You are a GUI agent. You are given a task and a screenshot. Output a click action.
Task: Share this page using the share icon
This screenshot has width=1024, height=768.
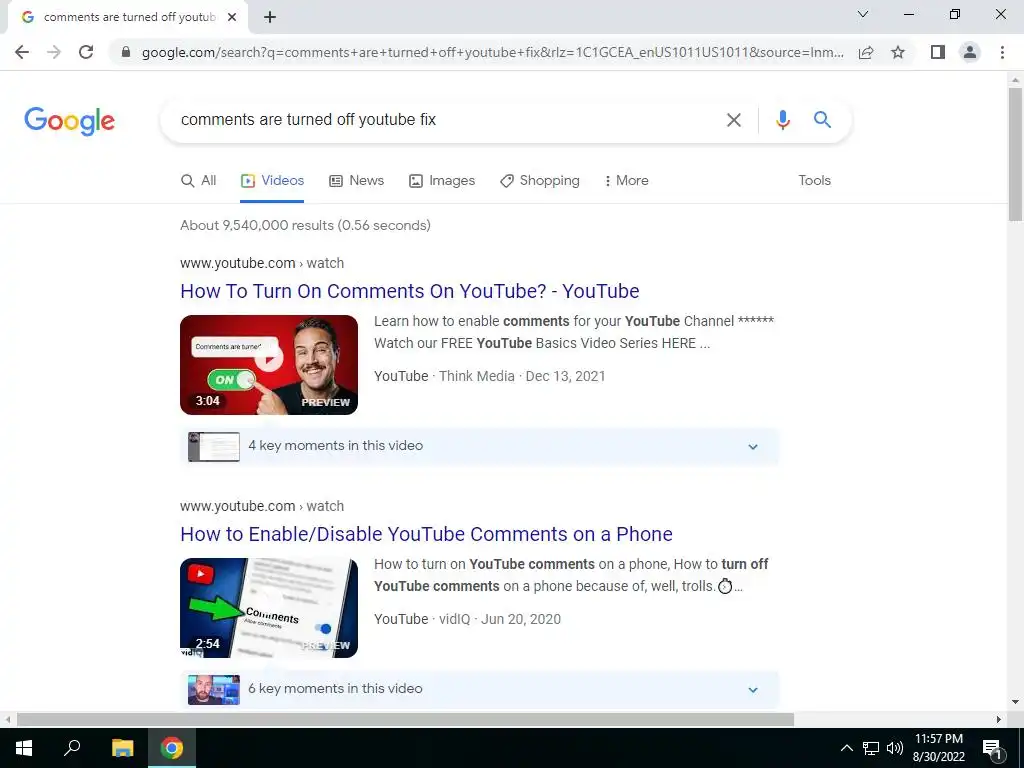[x=866, y=52]
